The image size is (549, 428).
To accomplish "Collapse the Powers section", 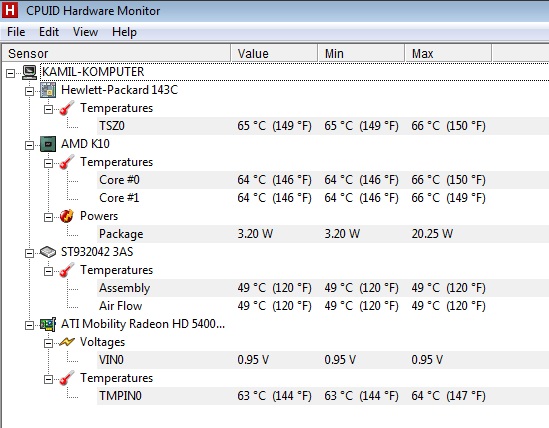I will click(48, 218).
